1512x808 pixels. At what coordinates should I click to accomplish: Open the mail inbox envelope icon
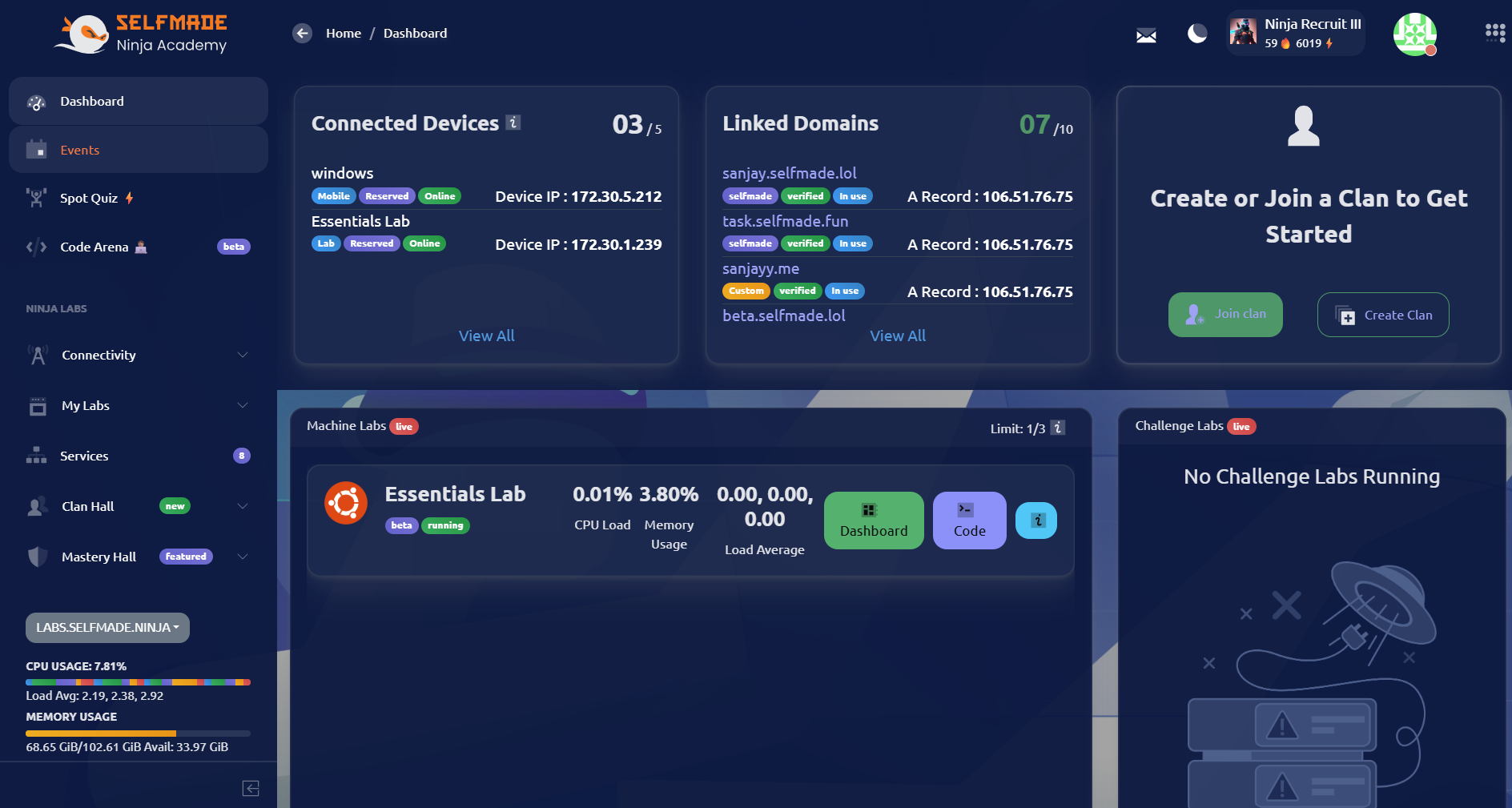pyautogui.click(x=1145, y=34)
